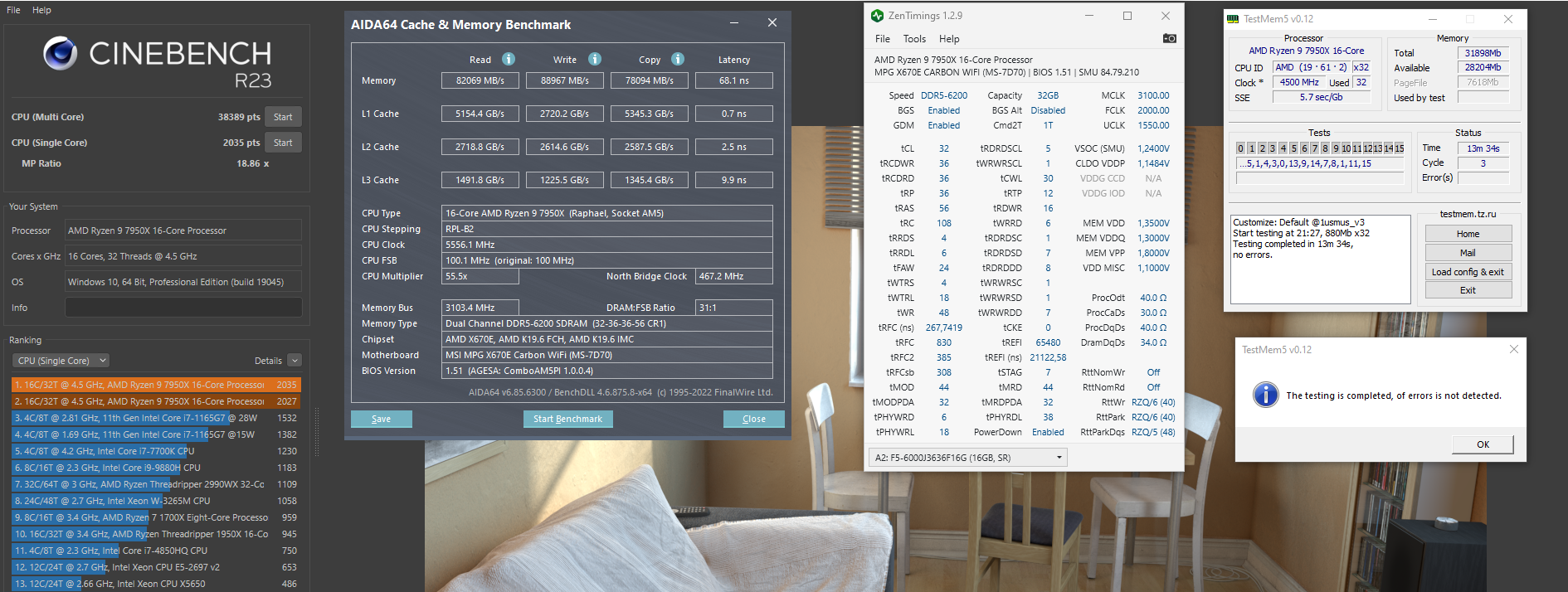Open the ZenTimings File menu
The image size is (1568, 592).
coord(883,39)
